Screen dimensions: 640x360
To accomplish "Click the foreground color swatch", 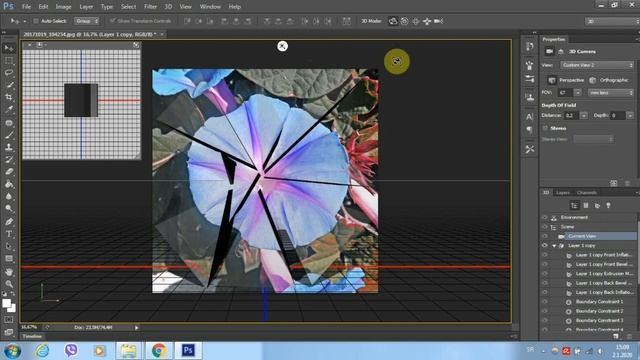I will click(x=6, y=303).
